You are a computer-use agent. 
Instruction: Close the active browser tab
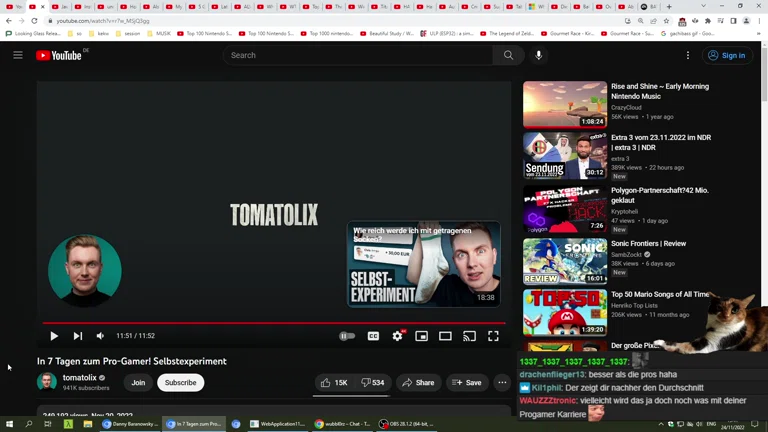[x=43, y=6]
